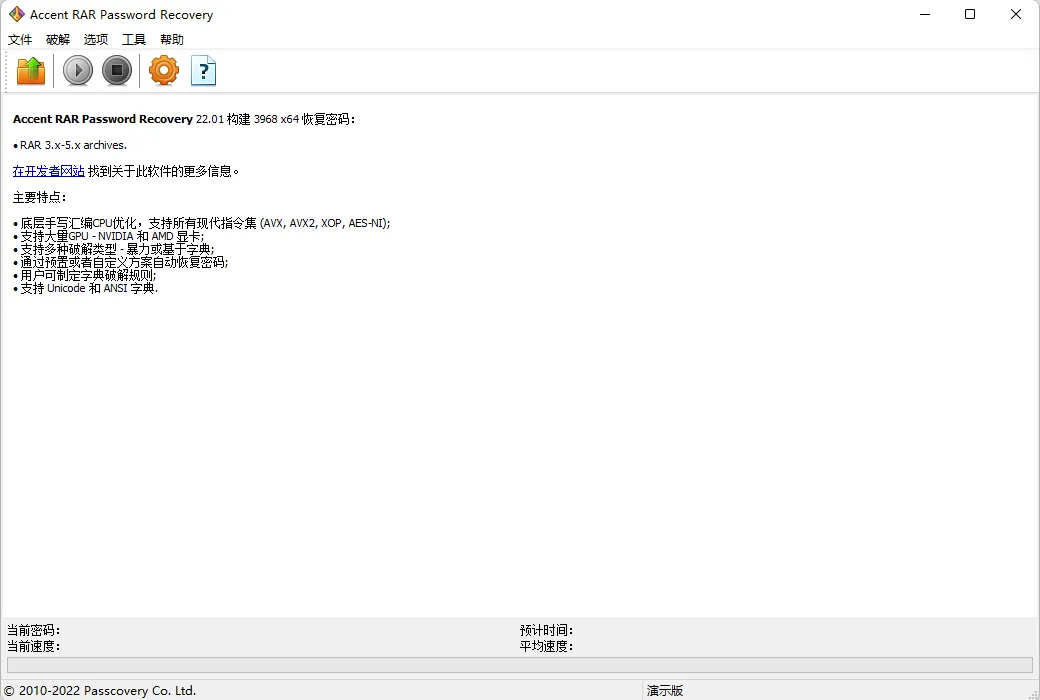Image resolution: width=1040 pixels, height=700 pixels.
Task: Open the 工具 menu
Action: 133,40
